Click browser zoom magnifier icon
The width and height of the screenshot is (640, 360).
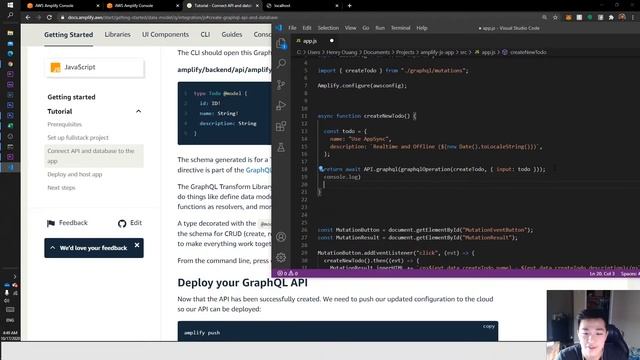[x=544, y=18]
